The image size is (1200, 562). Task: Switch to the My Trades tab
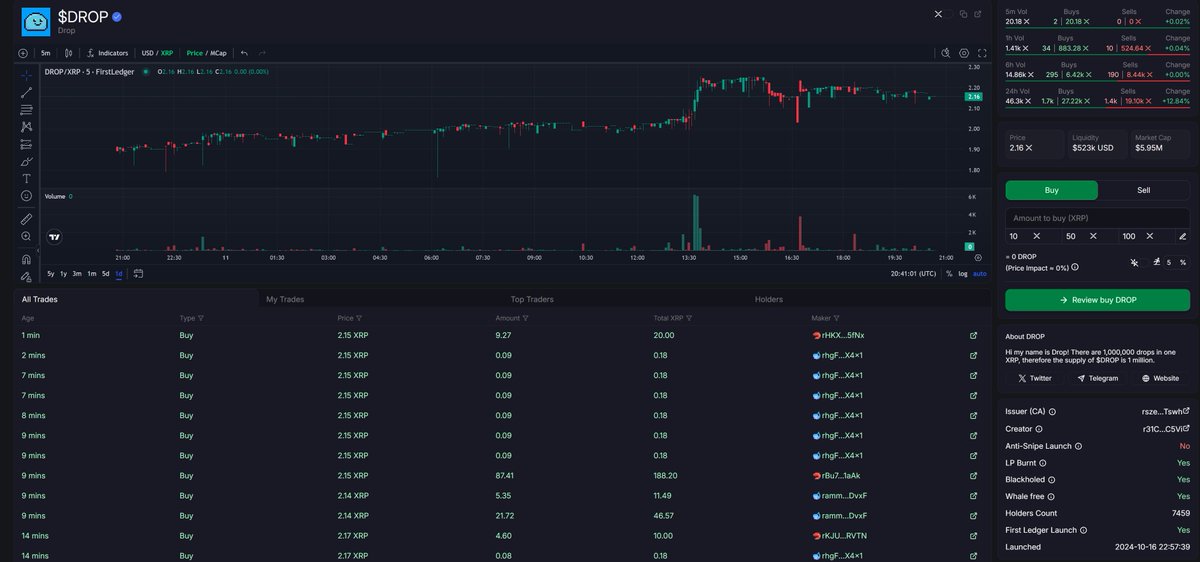tap(285, 299)
